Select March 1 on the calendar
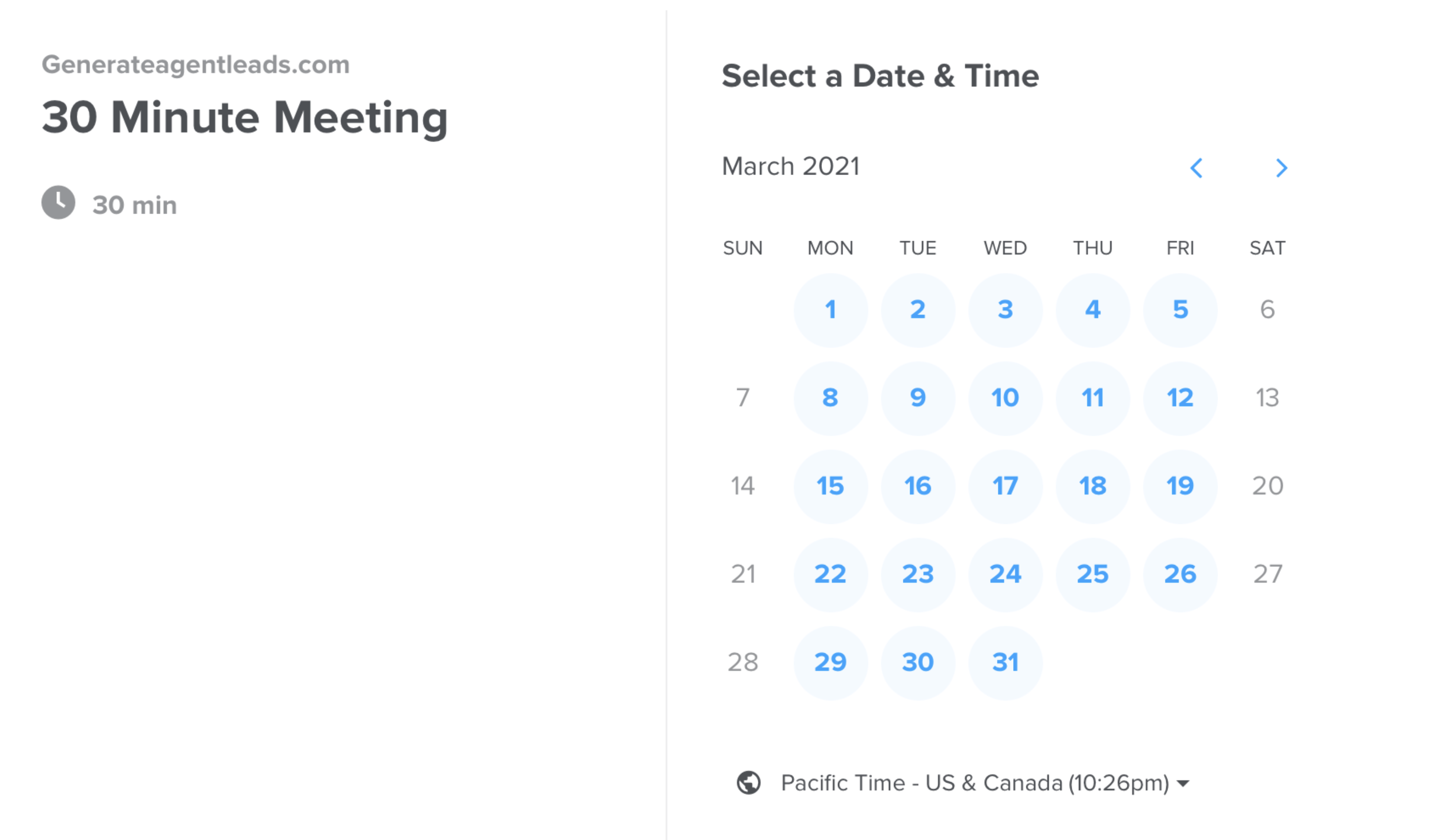Viewport: 1445px width, 840px height. click(x=830, y=310)
